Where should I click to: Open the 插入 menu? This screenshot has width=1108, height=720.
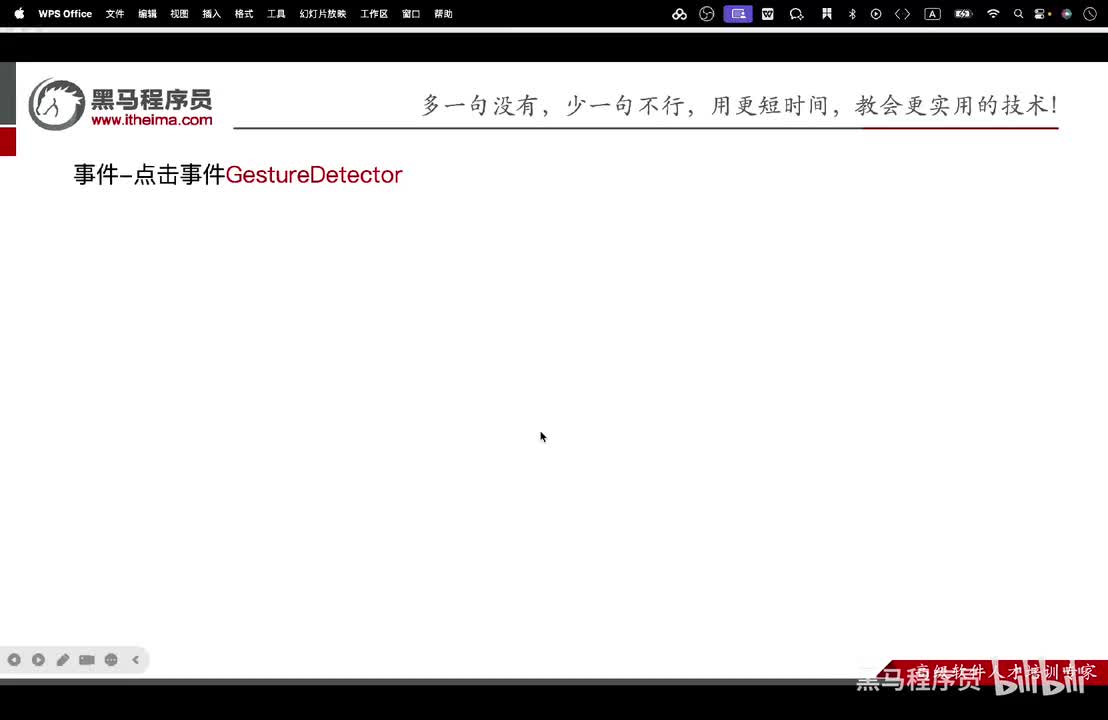click(211, 13)
